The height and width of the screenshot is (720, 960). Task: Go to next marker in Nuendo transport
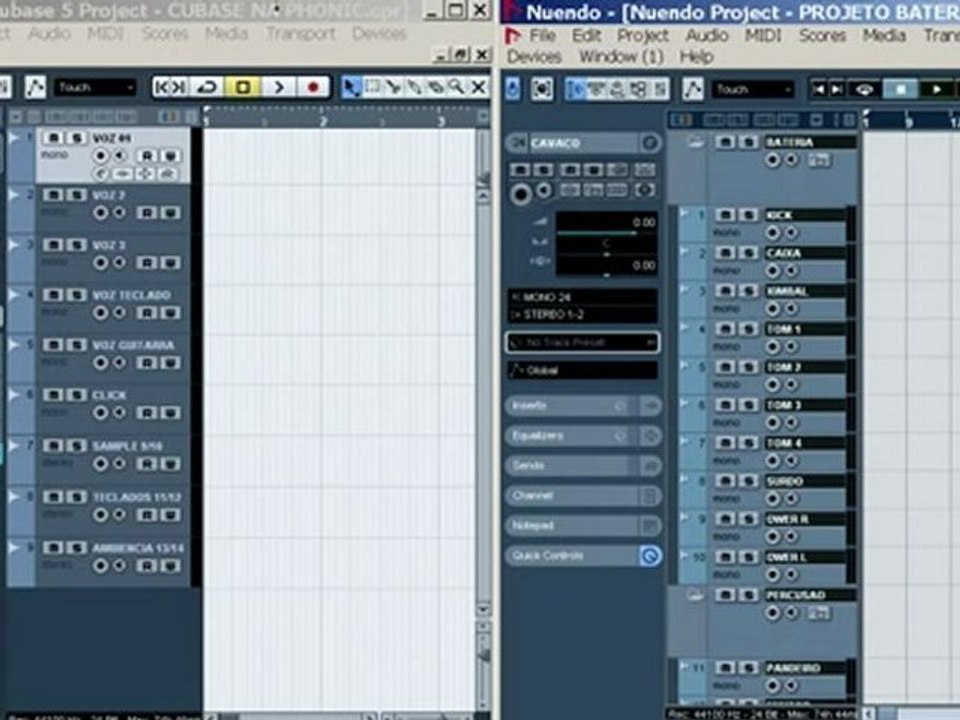click(x=836, y=90)
